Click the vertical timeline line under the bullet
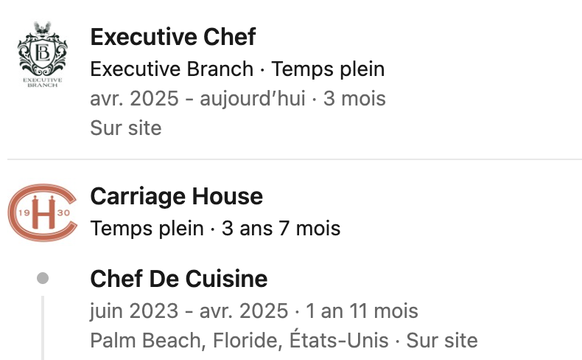This screenshot has height=360, width=582. point(43,328)
